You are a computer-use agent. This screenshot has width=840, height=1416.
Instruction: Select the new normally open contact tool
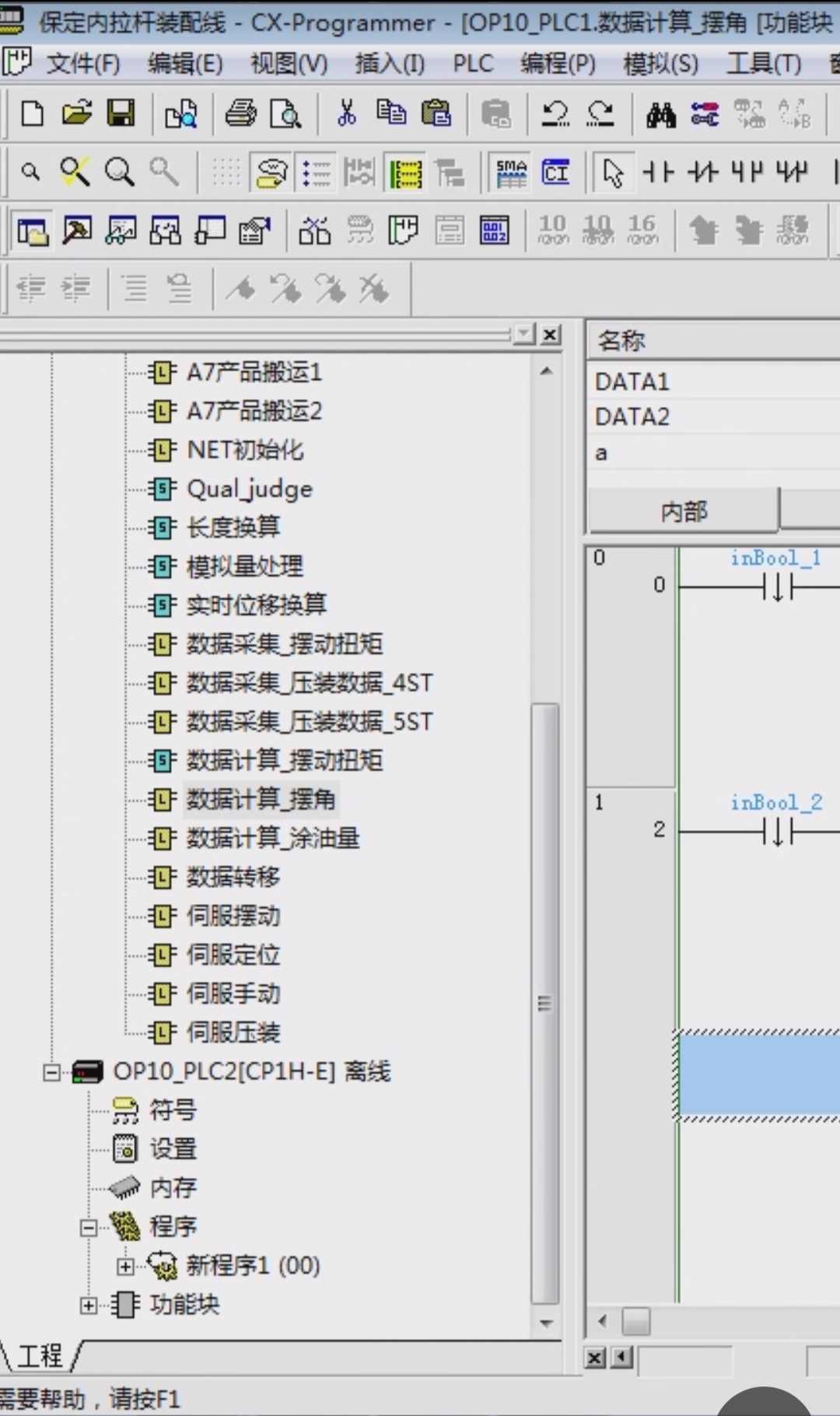pos(658,173)
